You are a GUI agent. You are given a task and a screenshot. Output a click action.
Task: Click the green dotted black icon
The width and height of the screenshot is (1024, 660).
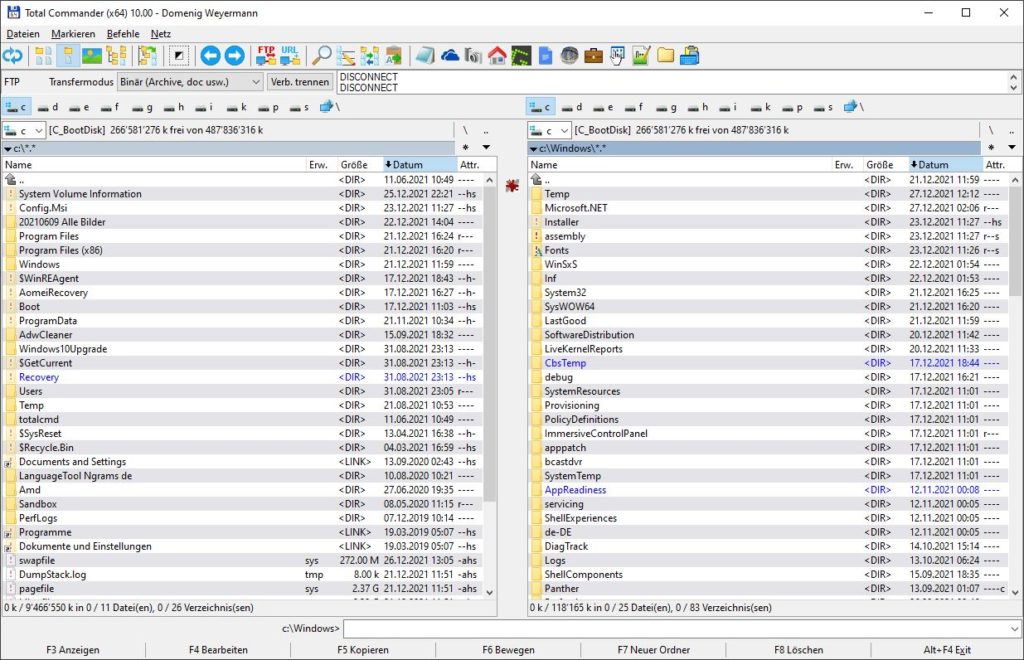point(521,56)
